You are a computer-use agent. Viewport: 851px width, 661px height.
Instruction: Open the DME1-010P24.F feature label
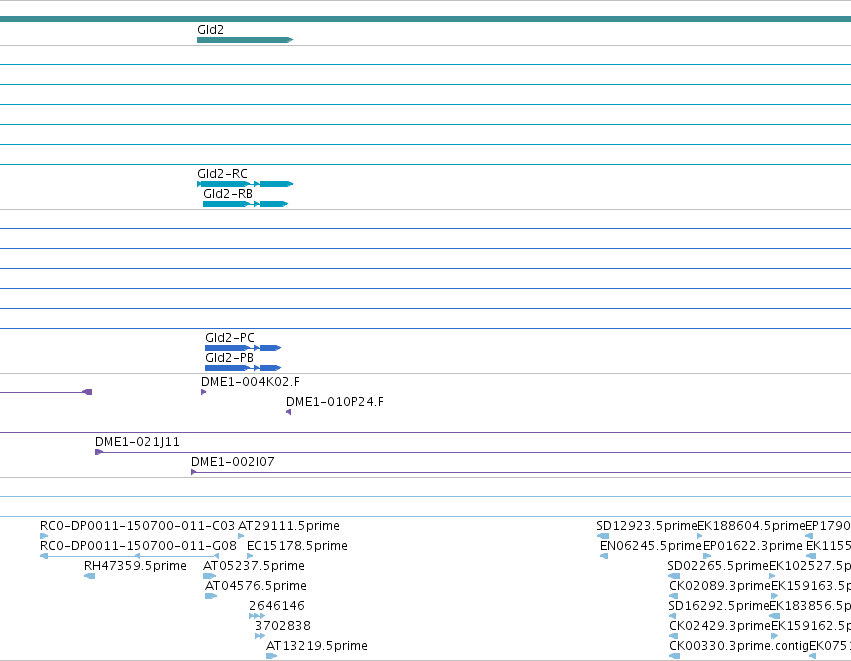click(334, 402)
